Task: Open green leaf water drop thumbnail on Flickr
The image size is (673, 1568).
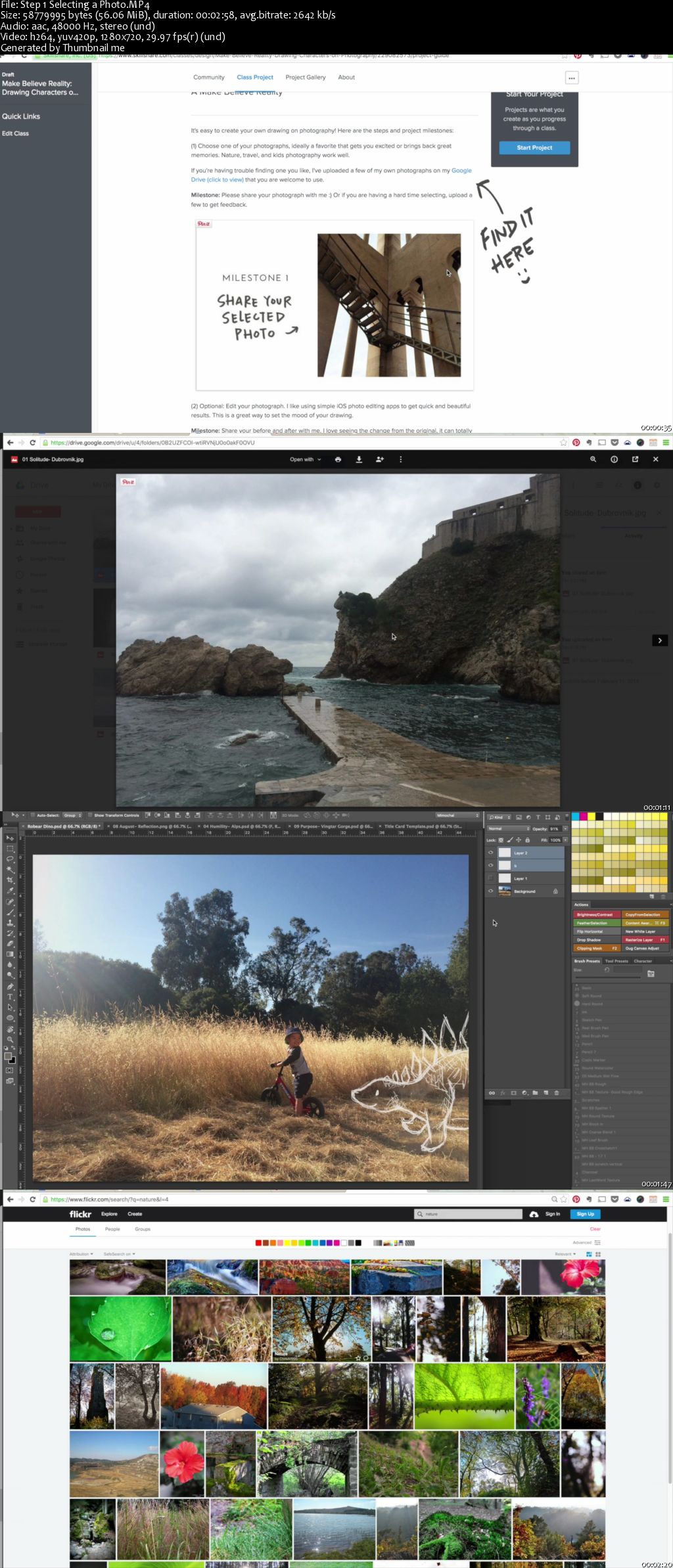Action: point(120,1328)
